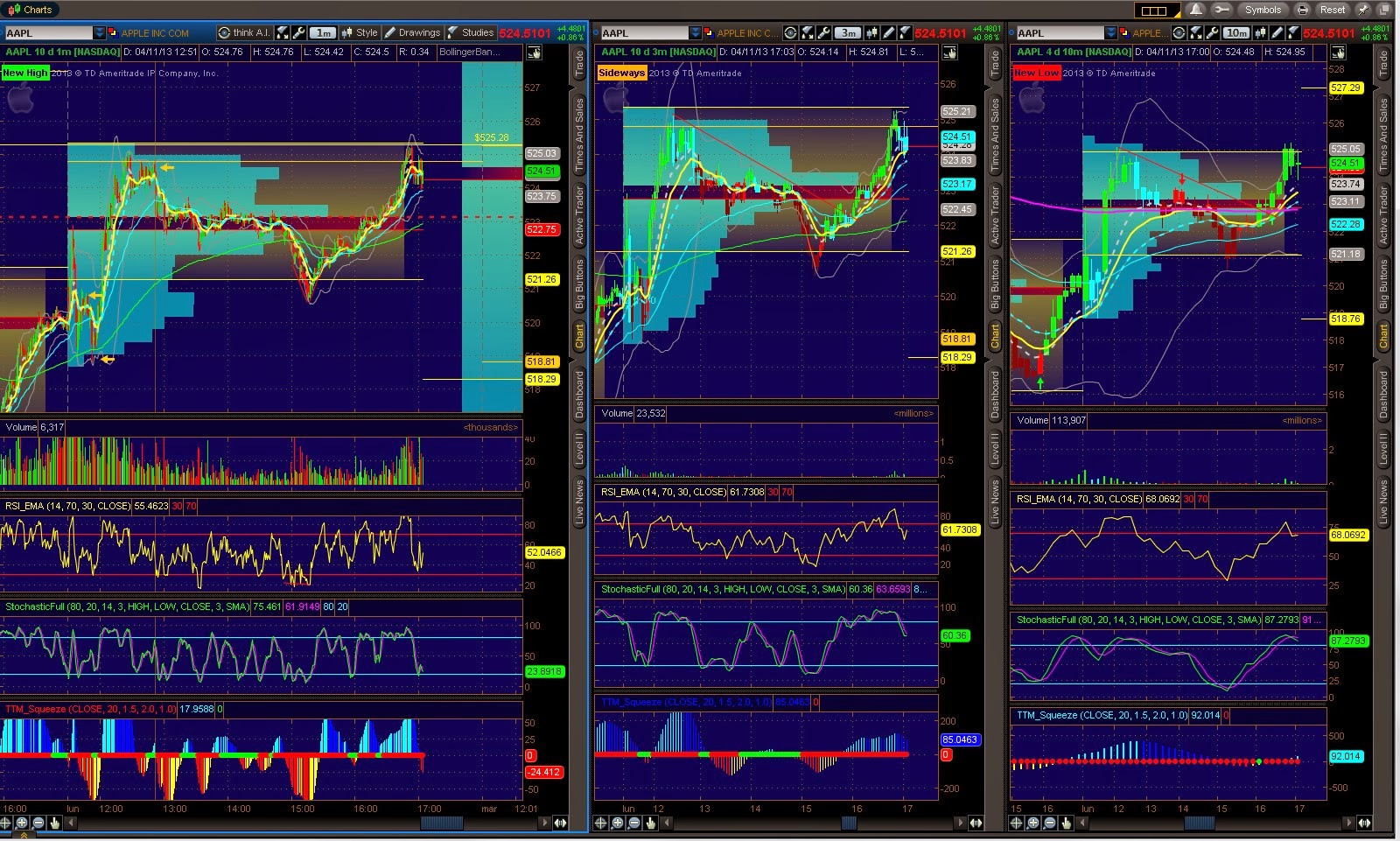Toggle the crosshair cursor below the 3m chart
Image resolution: width=1400 pixels, height=841 pixels.
[x=600, y=823]
